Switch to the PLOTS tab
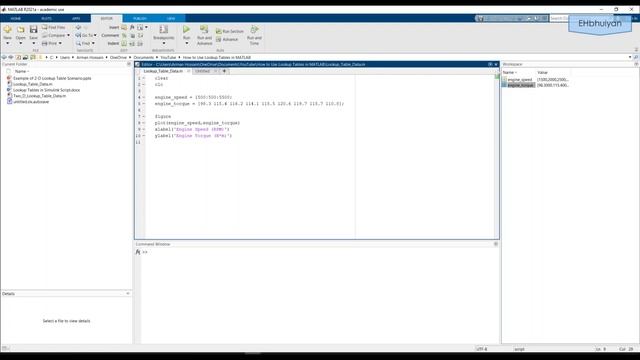Image resolution: width=640 pixels, height=360 pixels. 46,18
